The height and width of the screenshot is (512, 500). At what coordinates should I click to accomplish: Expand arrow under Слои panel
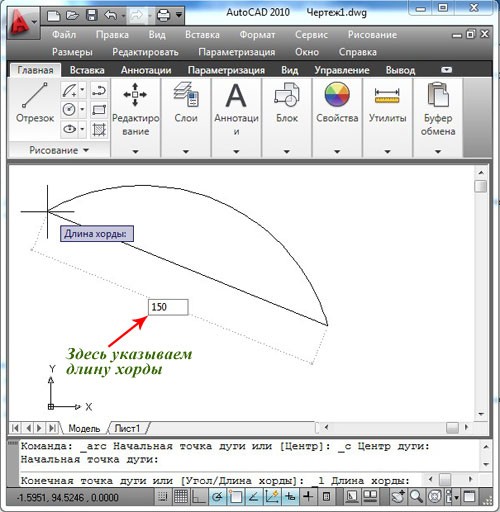click(x=186, y=152)
